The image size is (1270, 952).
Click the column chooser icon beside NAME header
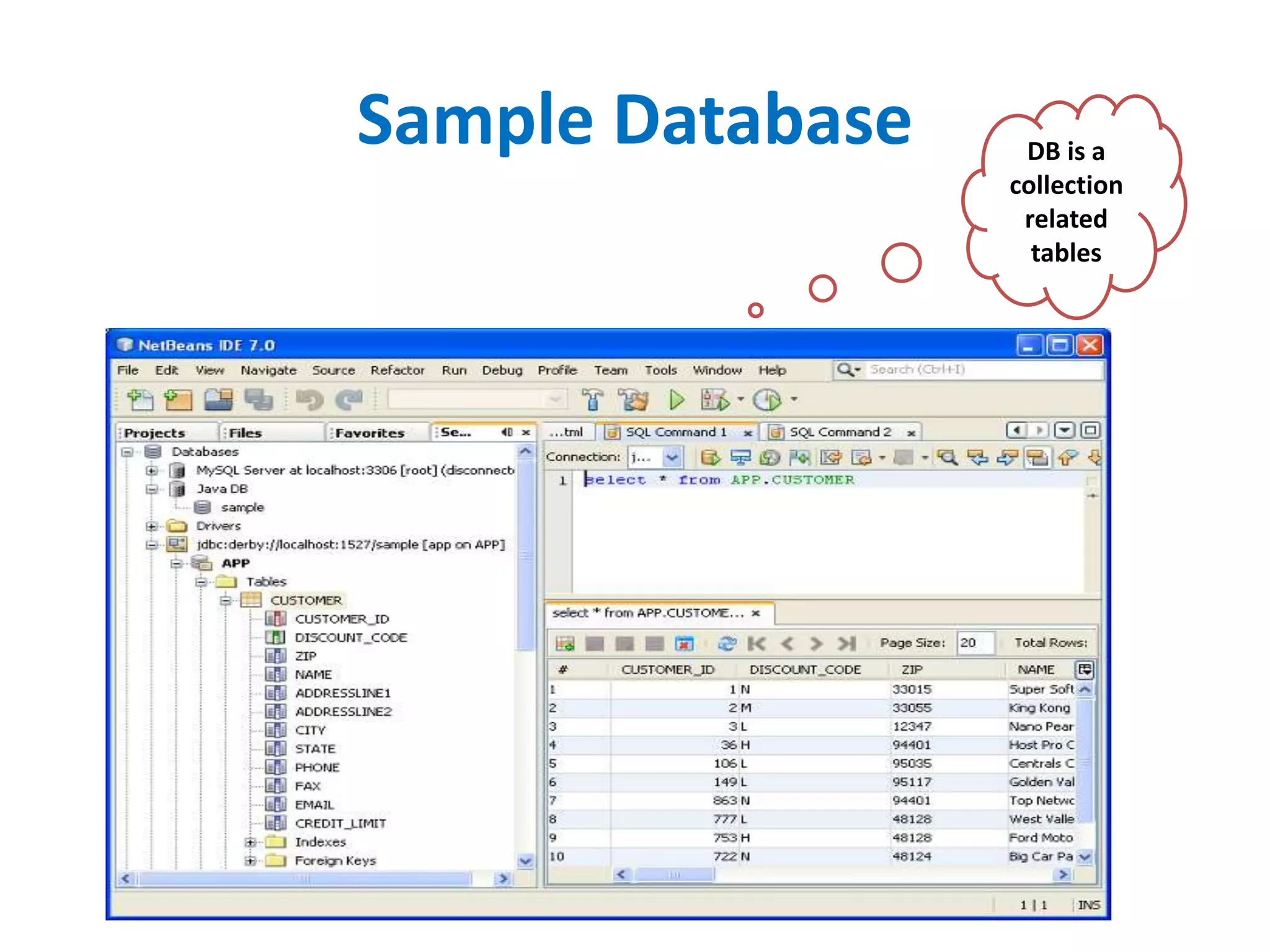pyautogui.click(x=1085, y=669)
